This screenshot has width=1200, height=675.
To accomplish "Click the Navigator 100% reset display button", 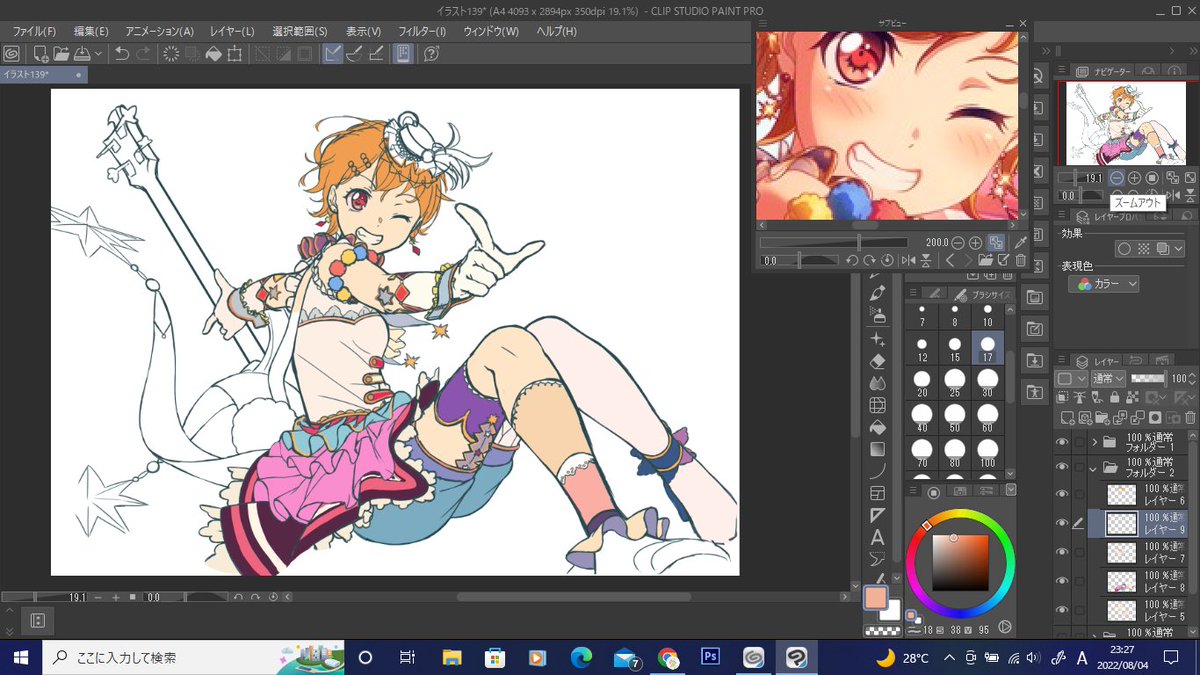I will 1152,178.
